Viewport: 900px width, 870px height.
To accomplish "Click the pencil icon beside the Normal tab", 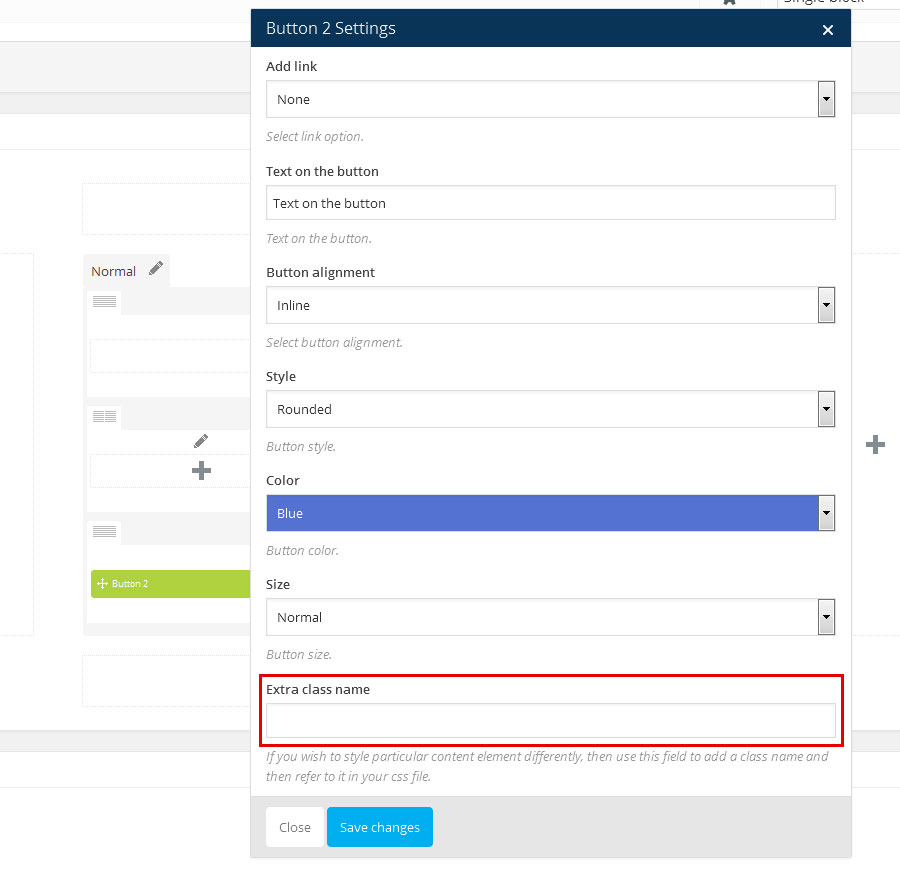I will (155, 269).
